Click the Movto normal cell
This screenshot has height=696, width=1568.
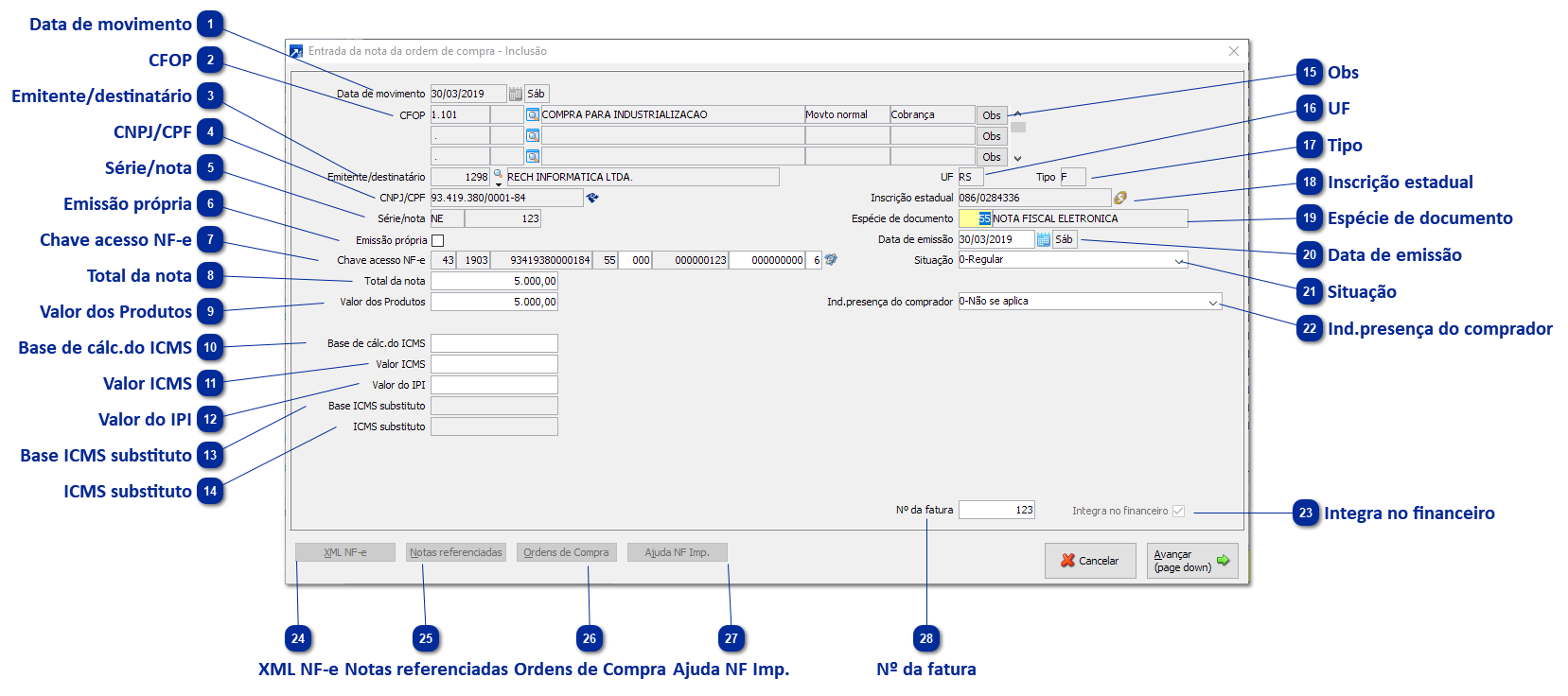[x=847, y=114]
